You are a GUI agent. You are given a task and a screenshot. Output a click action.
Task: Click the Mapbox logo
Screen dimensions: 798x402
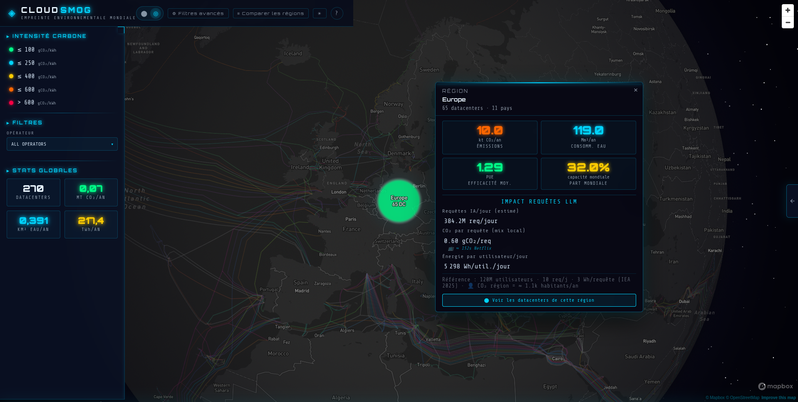[776, 386]
